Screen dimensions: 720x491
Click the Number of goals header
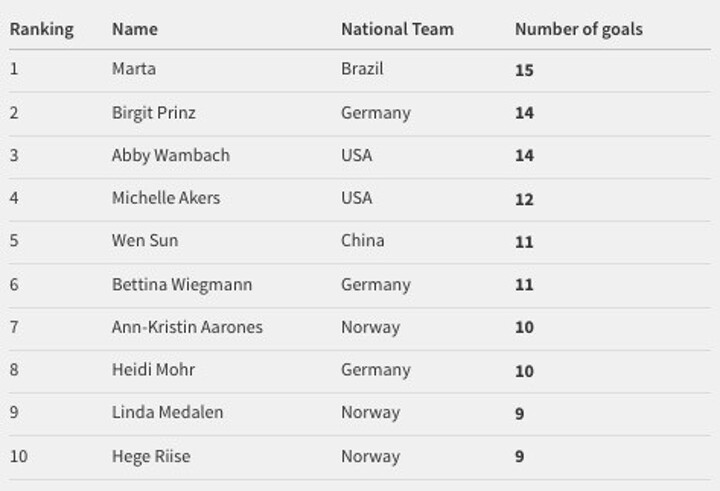(578, 29)
